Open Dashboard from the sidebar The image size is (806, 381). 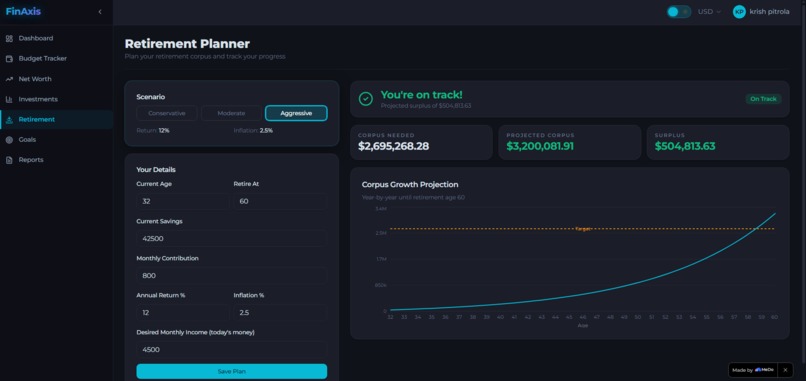click(x=57, y=39)
